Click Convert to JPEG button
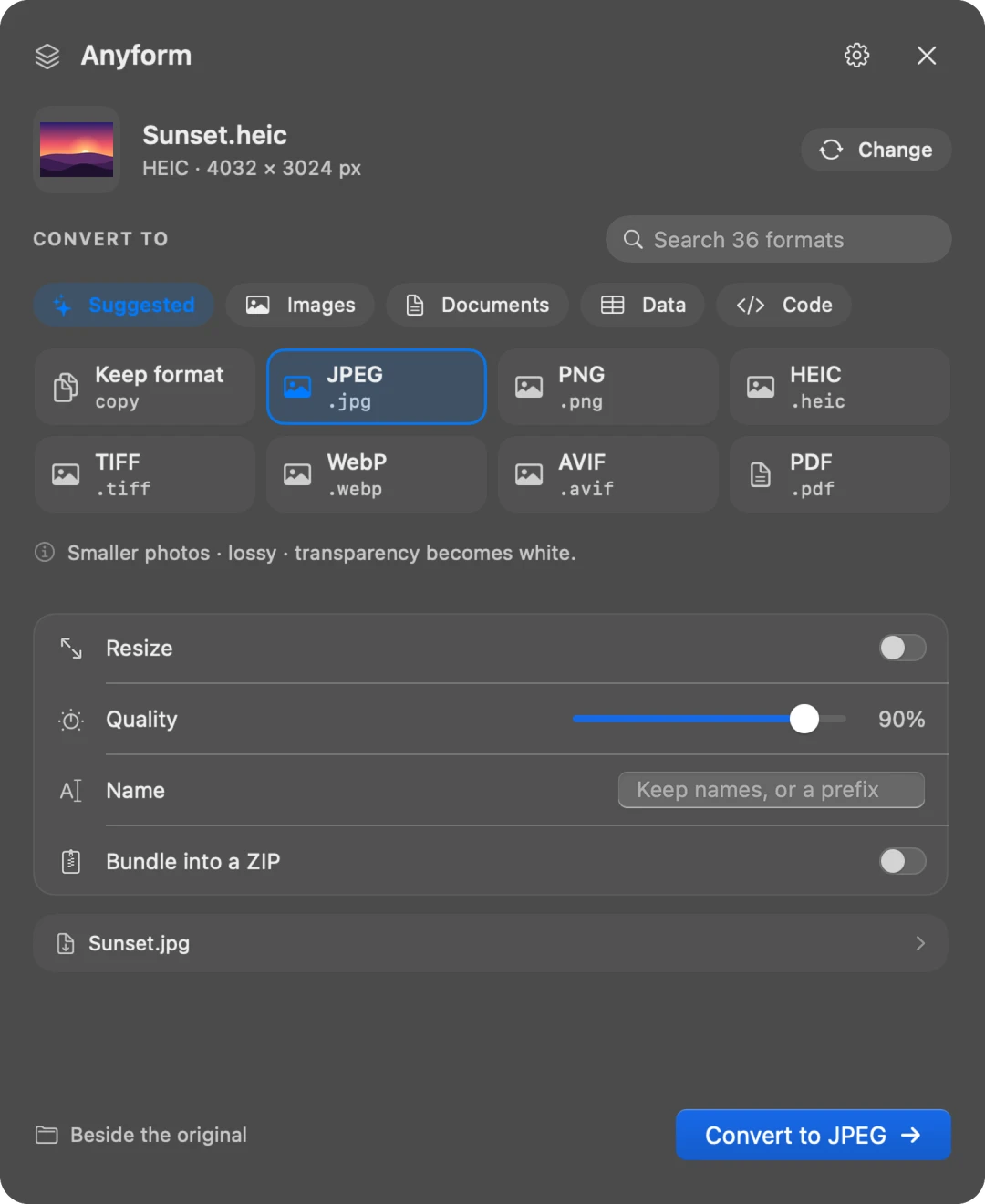This screenshot has height=1204, width=985. 814,1135
